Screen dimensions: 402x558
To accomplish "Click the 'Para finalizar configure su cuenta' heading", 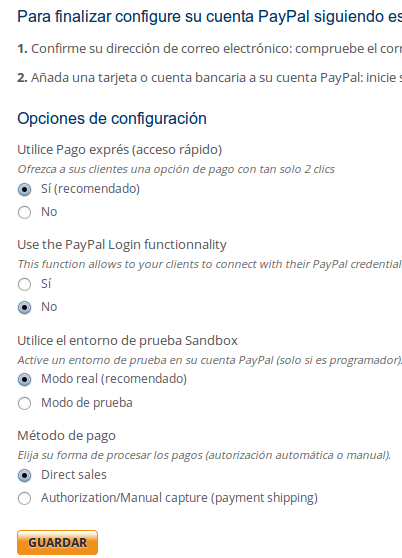I will point(210,16).
